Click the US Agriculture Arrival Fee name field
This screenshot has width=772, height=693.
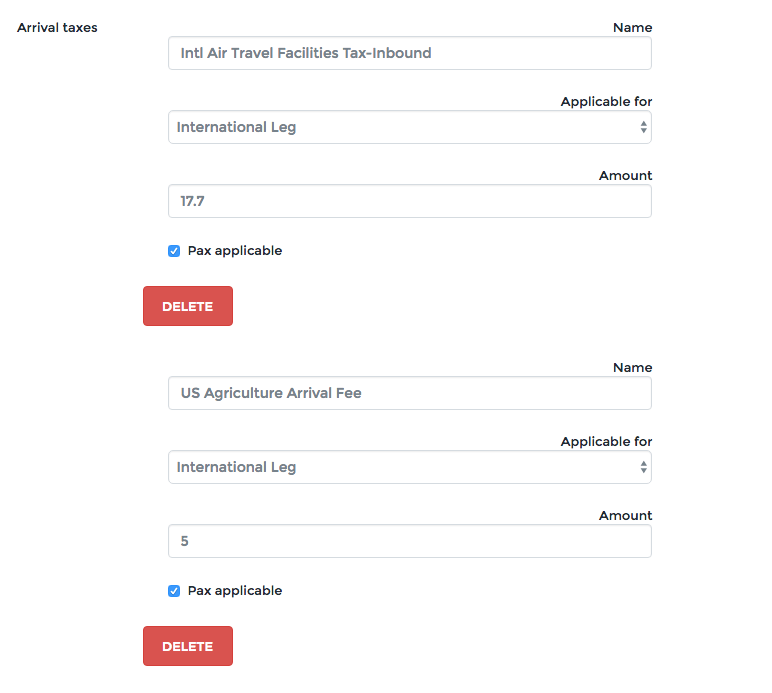(409, 393)
